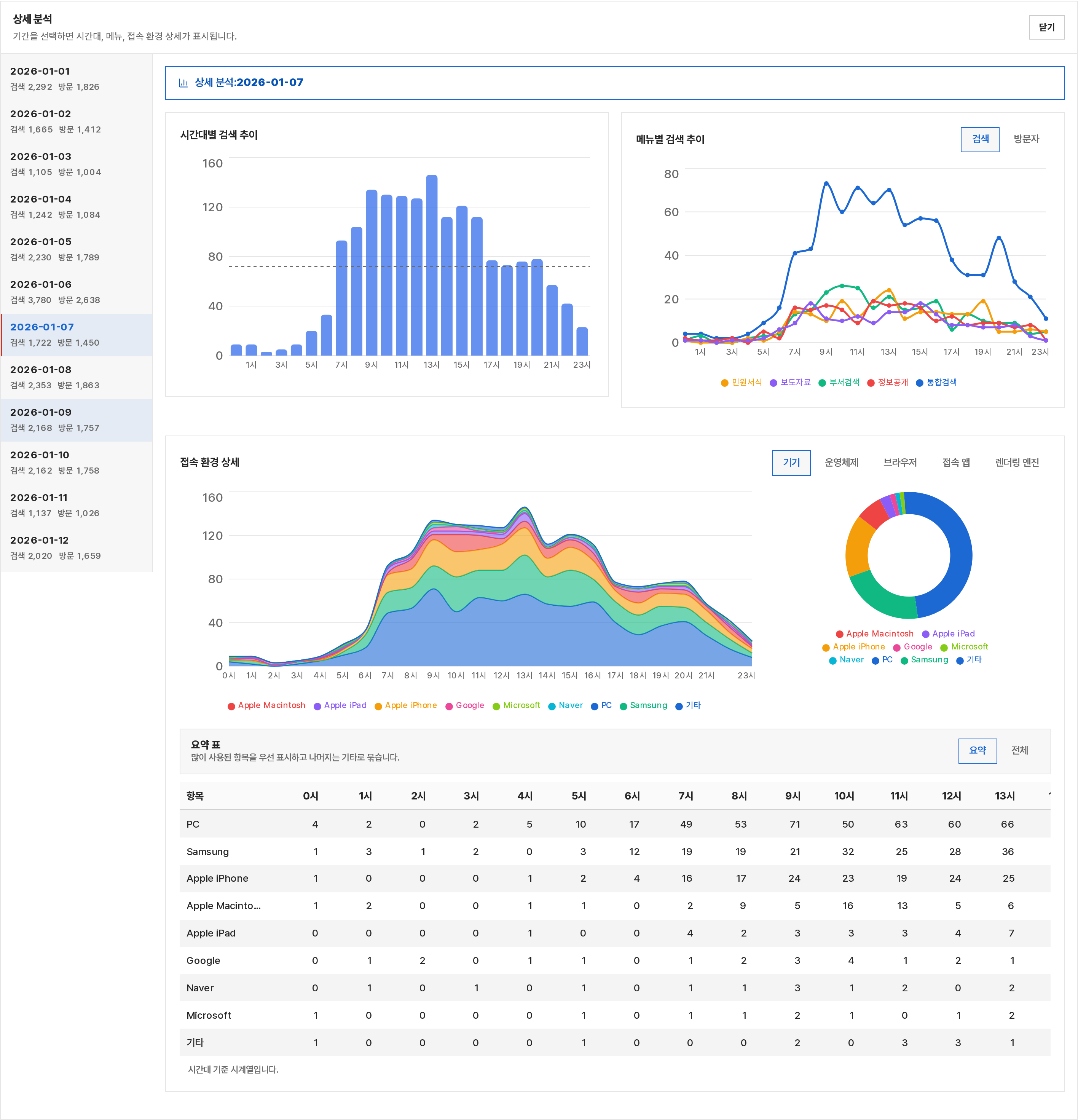Select the 브라우저 tab
Viewport: 1078px width, 1120px height.
(900, 463)
